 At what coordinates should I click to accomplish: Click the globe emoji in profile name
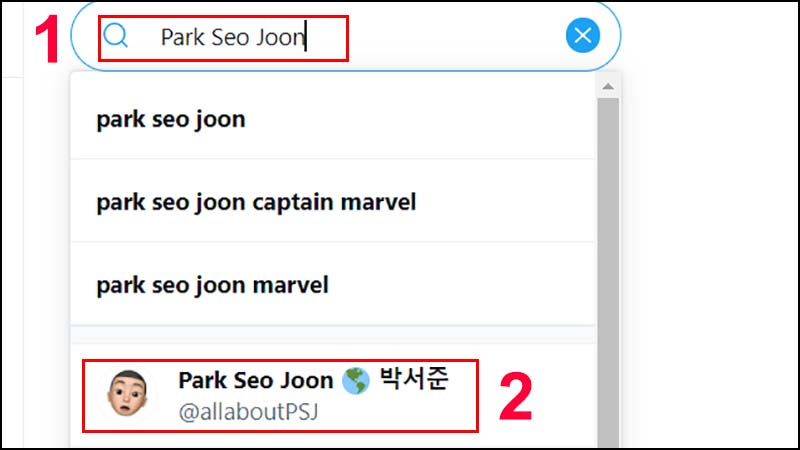356,381
